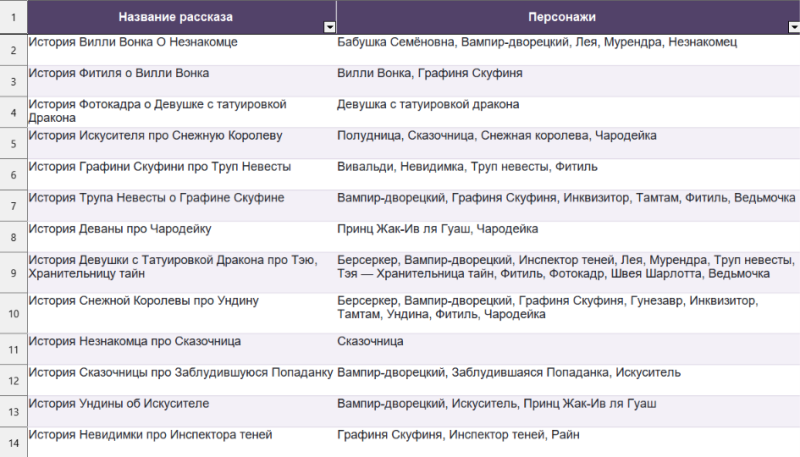Click cell 'История Графини Скуфини про Труп Невесты'
The image size is (800, 457).
coord(182,174)
